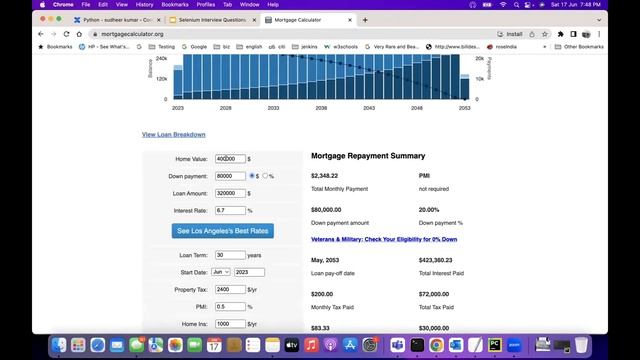This screenshot has height=360, width=640.
Task: Open Trash in the dock
Action: click(581, 345)
